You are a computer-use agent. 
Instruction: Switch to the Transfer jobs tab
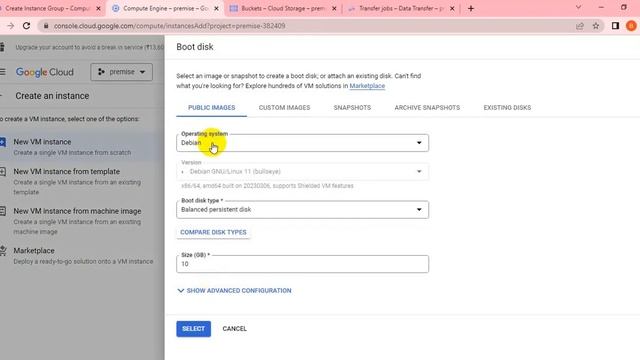coord(401,8)
